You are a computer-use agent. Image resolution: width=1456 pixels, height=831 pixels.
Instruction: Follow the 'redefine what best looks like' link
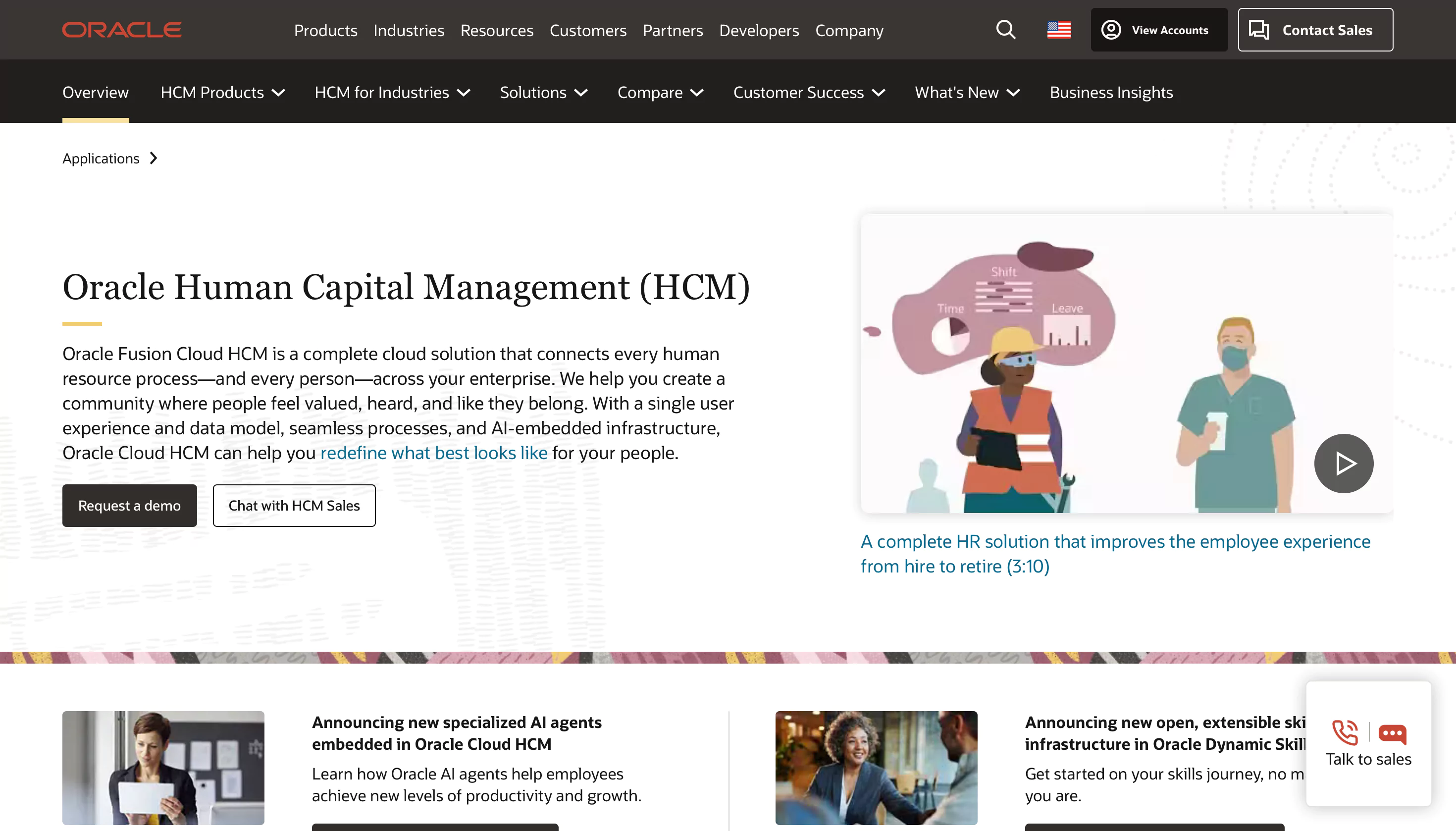click(433, 453)
